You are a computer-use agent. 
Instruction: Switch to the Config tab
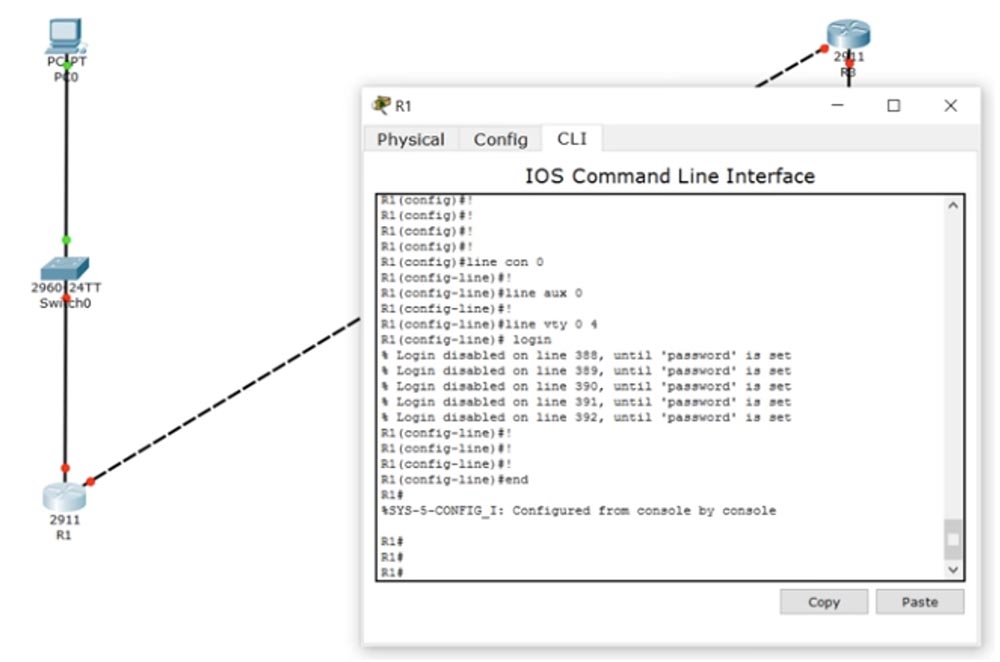[x=501, y=139]
